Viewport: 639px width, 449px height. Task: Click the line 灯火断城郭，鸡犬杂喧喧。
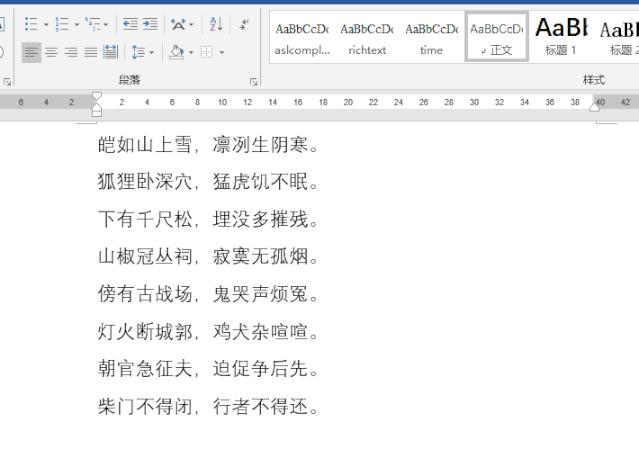pyautogui.click(x=208, y=332)
